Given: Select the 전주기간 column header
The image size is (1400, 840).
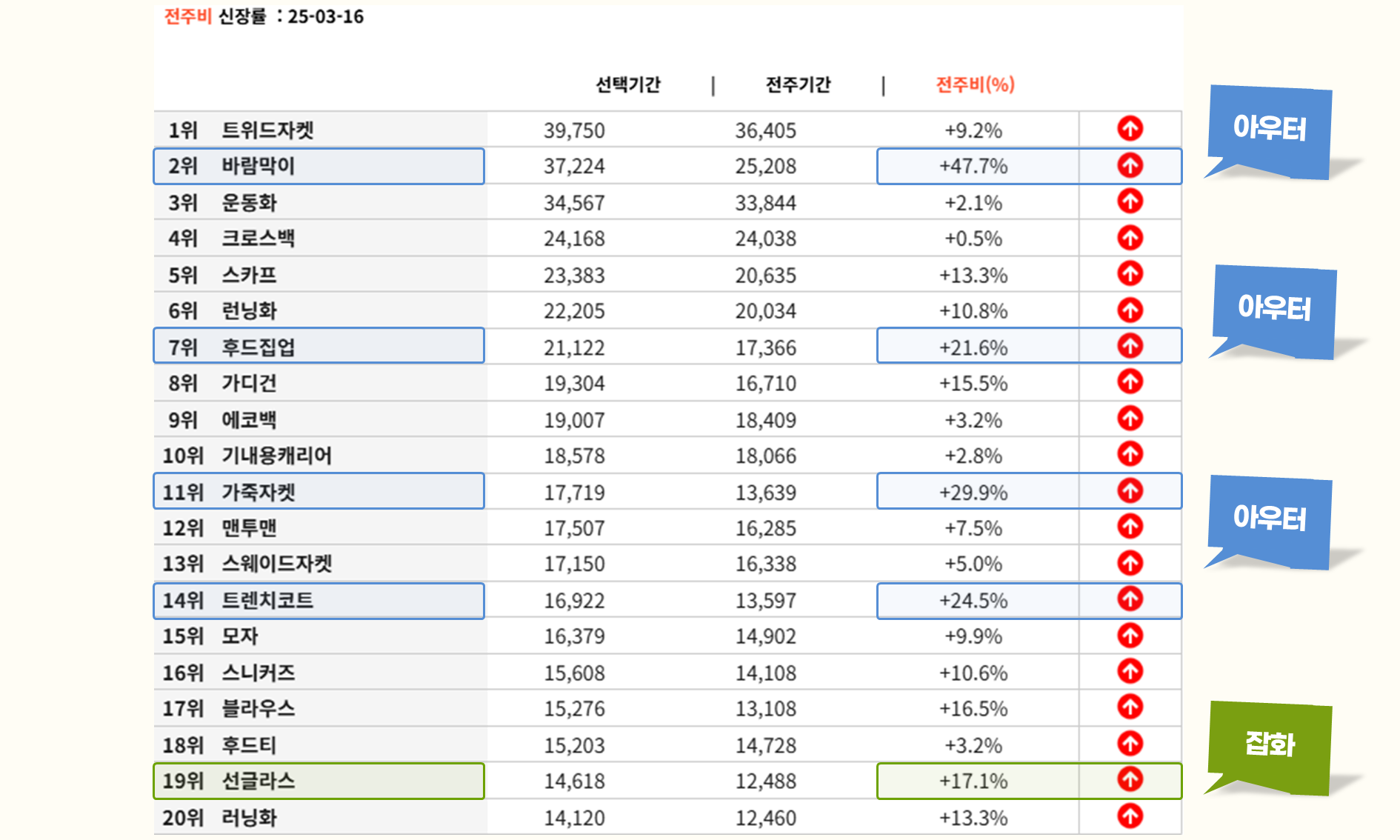Looking at the screenshot, I should [798, 84].
